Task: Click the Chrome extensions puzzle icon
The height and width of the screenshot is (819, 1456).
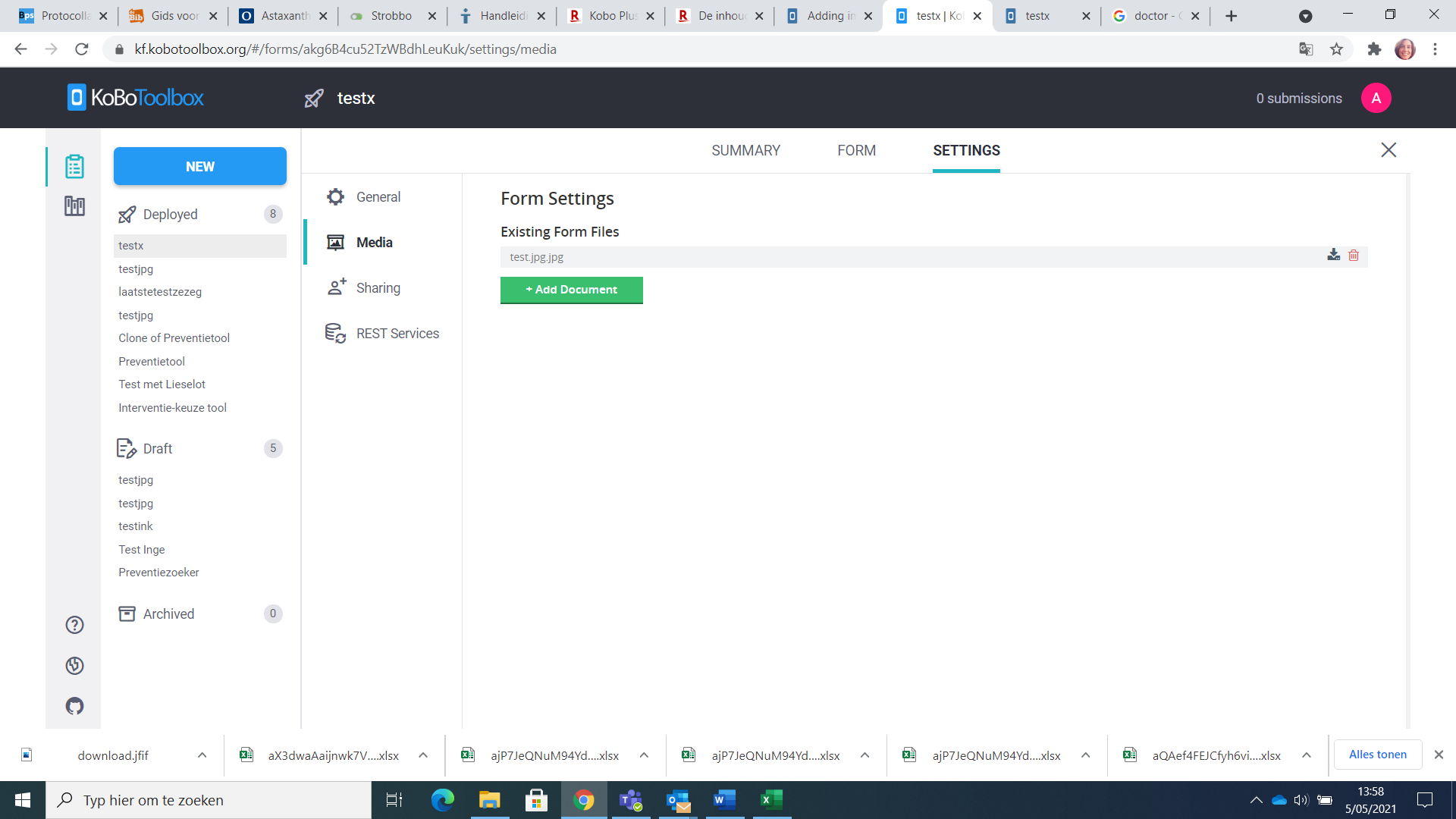Action: pyautogui.click(x=1374, y=49)
